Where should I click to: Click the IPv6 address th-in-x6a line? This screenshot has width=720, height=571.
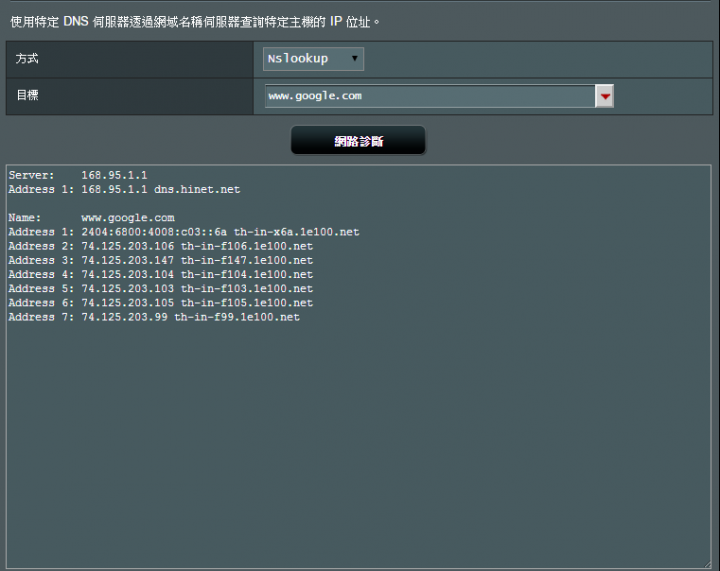click(184, 232)
